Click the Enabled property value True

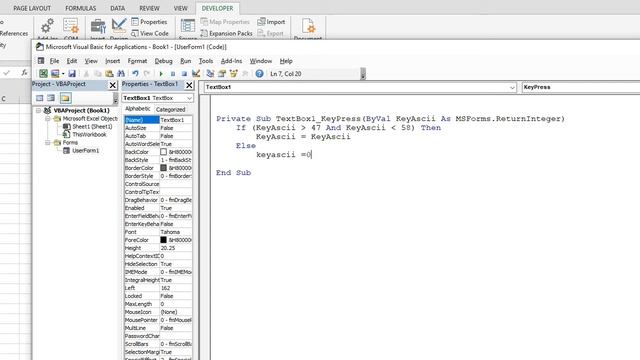pyautogui.click(x=176, y=208)
